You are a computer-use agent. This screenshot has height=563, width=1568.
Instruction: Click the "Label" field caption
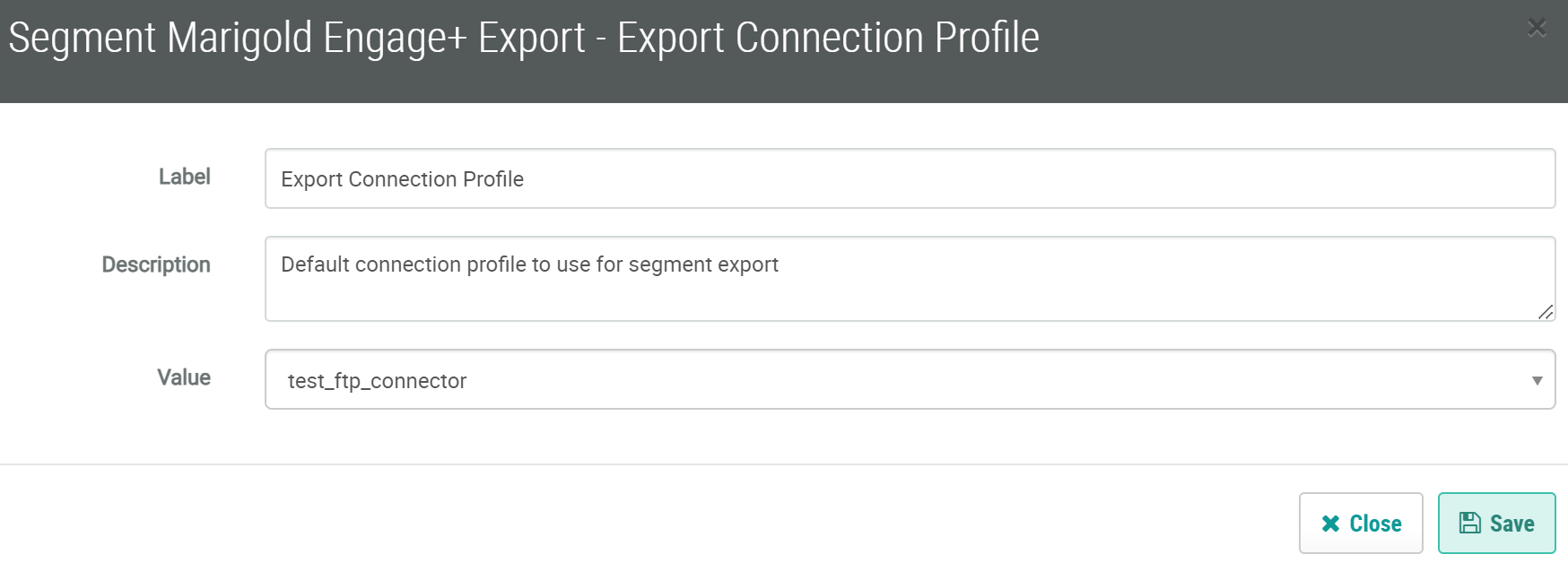coord(184,178)
